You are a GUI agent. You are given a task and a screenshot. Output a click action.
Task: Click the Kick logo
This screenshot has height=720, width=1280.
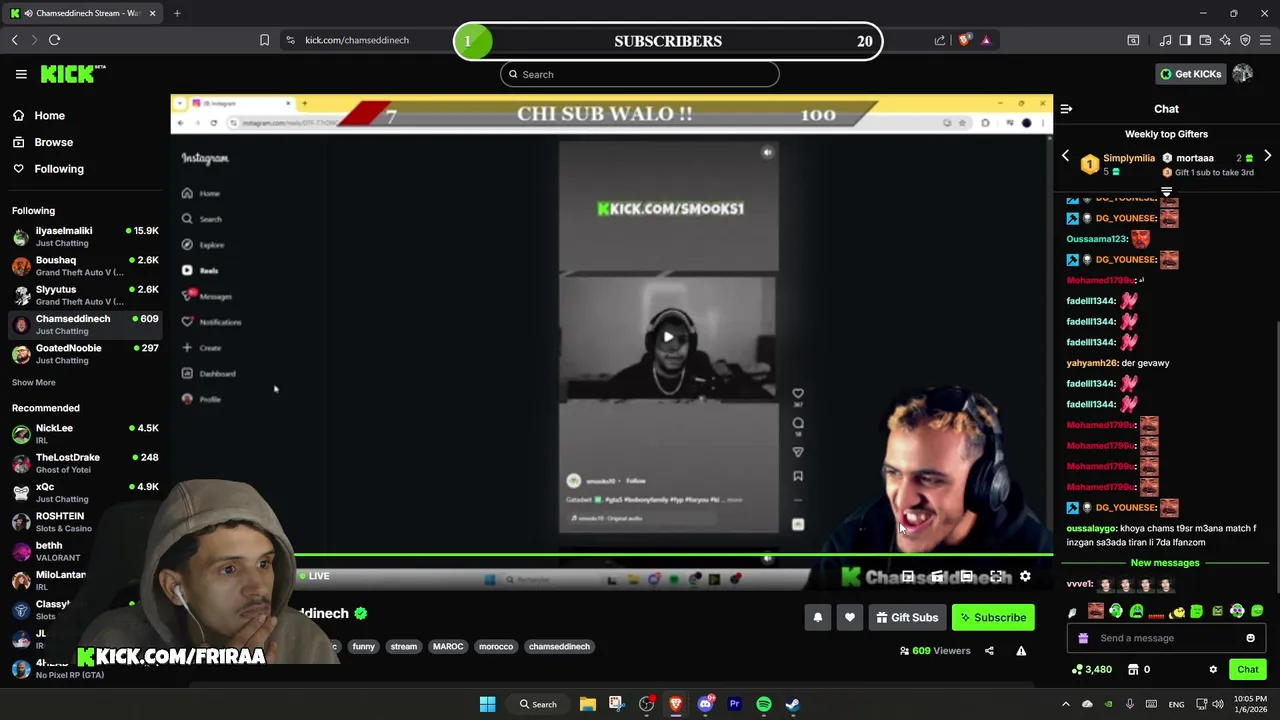click(72, 73)
